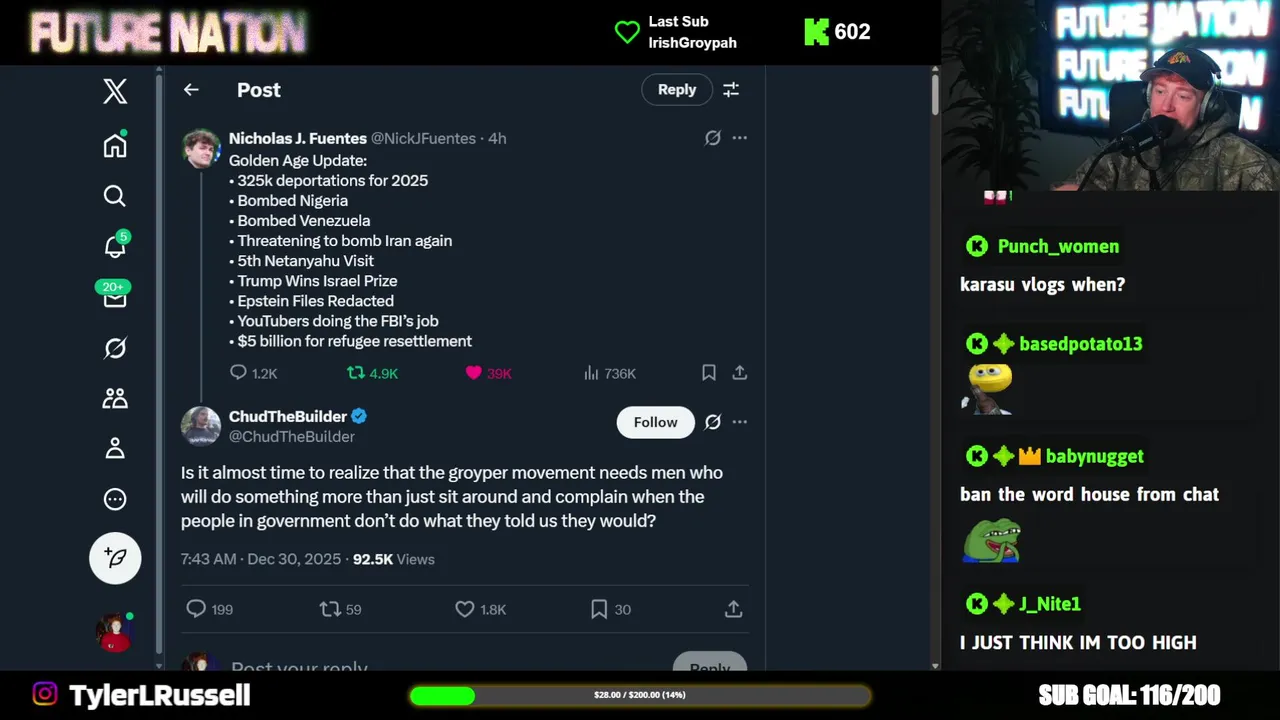Open repost menu on ChudTheBuilder post
Image resolution: width=1280 pixels, height=720 pixels.
(330, 609)
